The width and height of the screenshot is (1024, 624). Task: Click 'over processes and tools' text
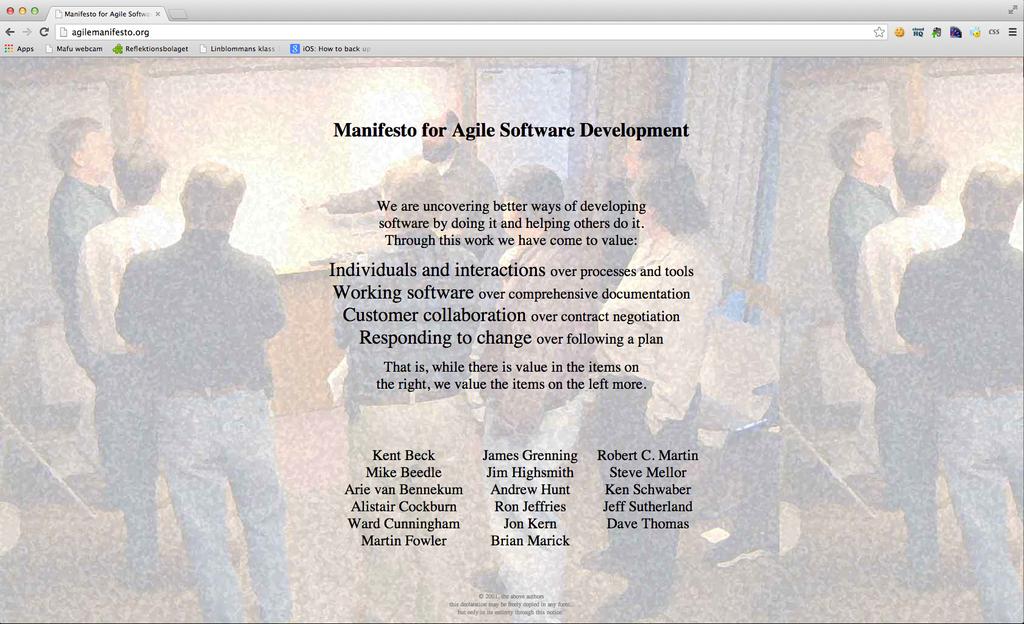pyautogui.click(x=622, y=272)
